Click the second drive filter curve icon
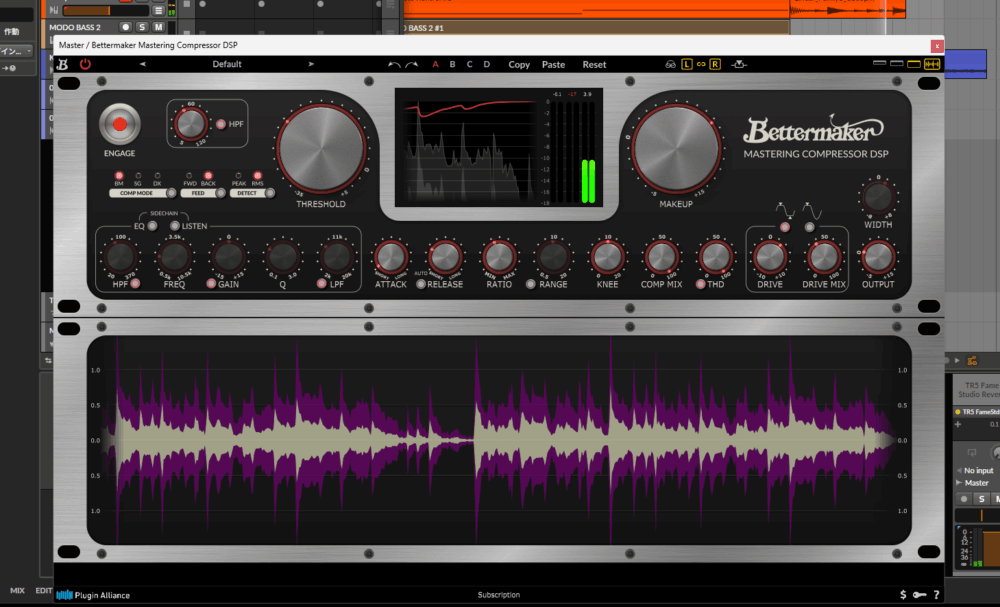Viewport: 1000px width, 607px height. (811, 210)
